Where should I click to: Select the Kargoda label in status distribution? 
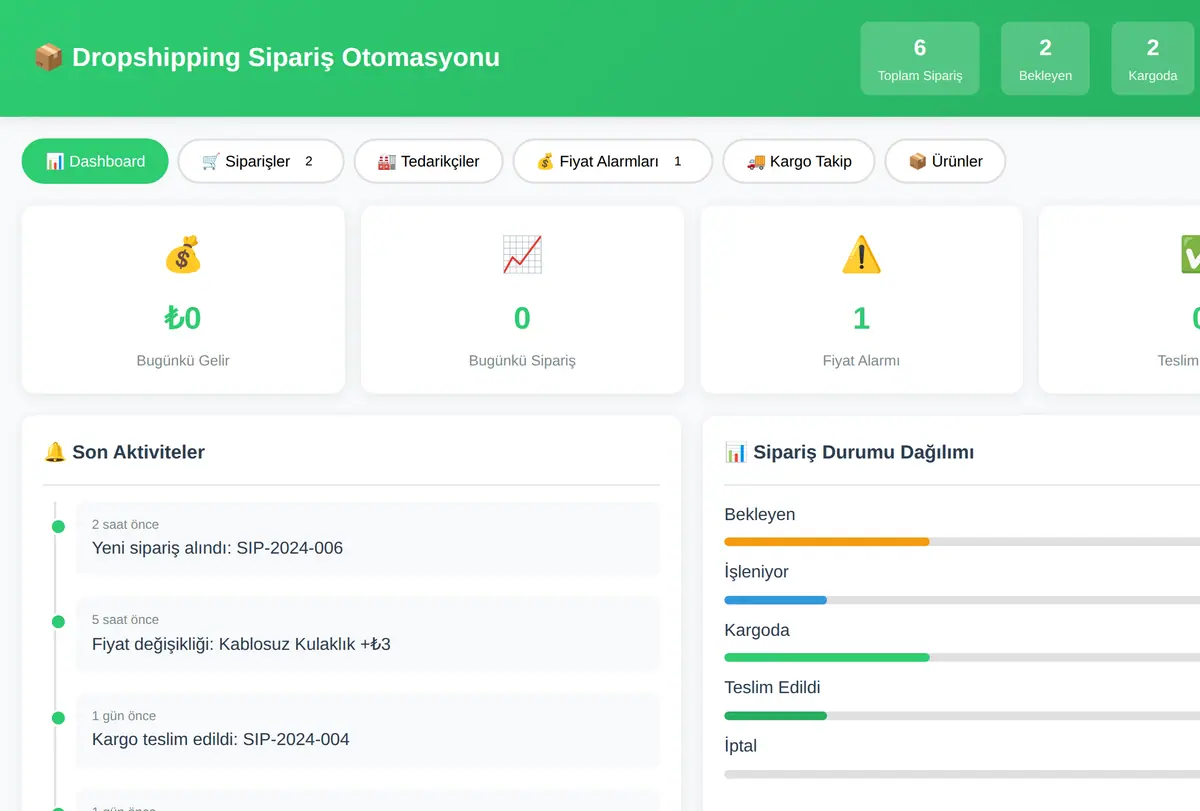coord(757,630)
